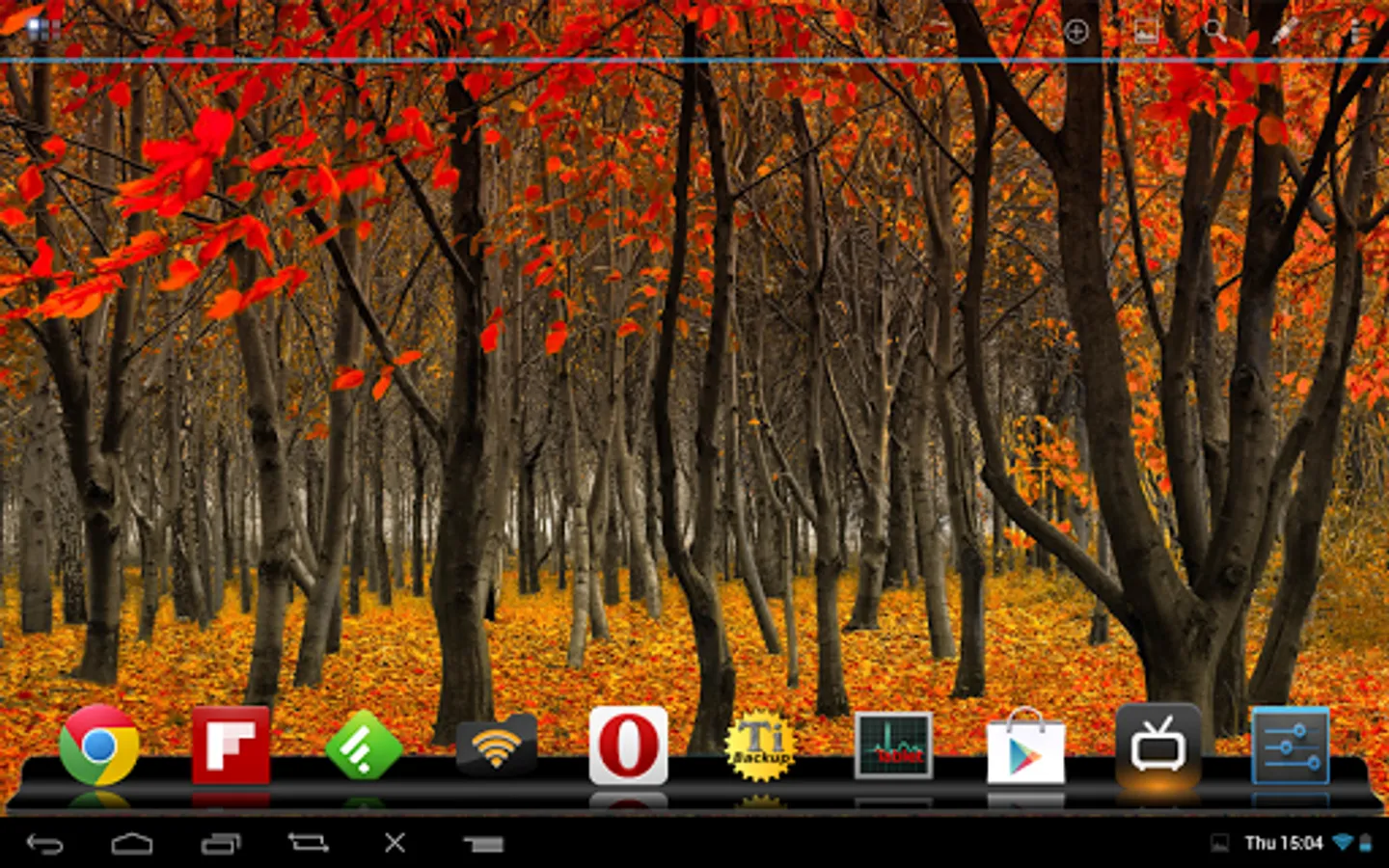The height and width of the screenshot is (868, 1389).
Task: Open the screenshot notification icon in status bar
Action: [1219, 844]
